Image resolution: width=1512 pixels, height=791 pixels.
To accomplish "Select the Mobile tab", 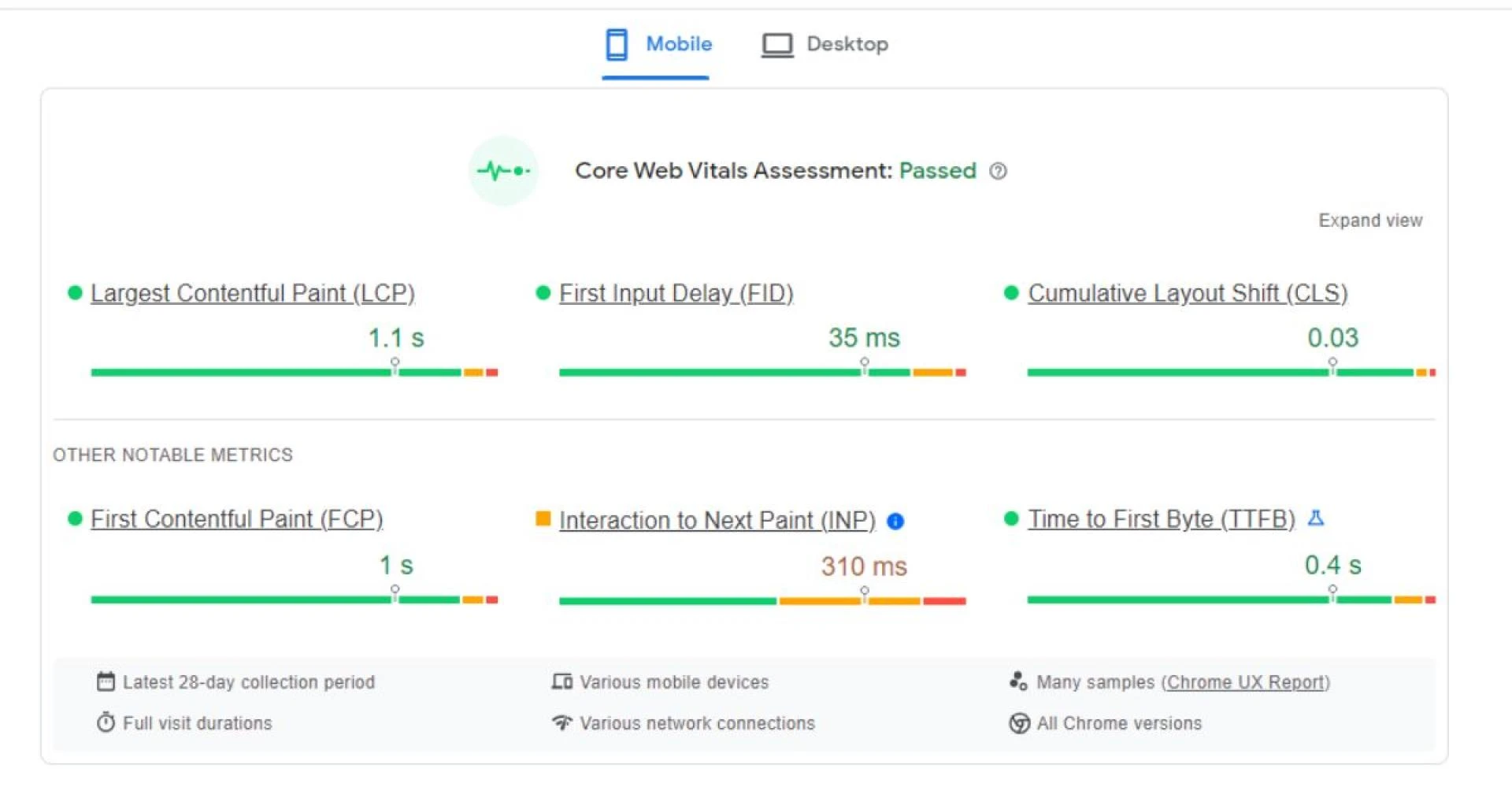I will pos(677,45).
